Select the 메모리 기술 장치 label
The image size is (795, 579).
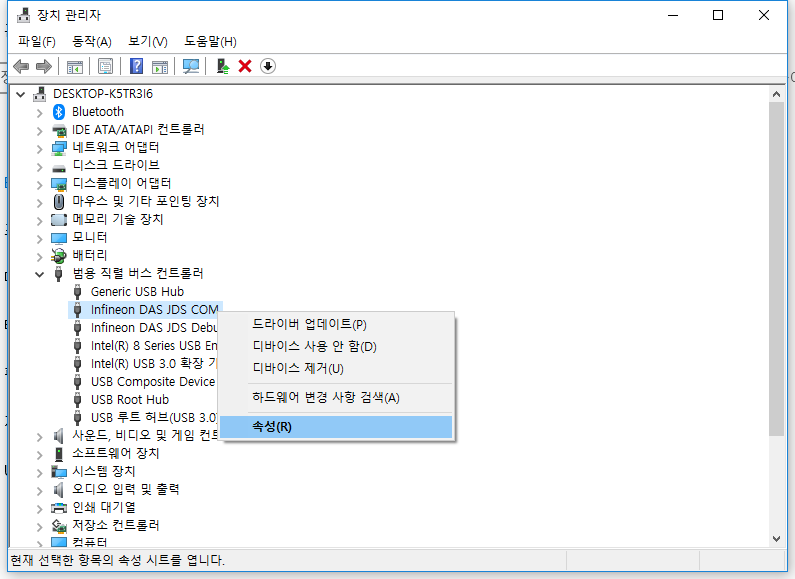tap(118, 220)
